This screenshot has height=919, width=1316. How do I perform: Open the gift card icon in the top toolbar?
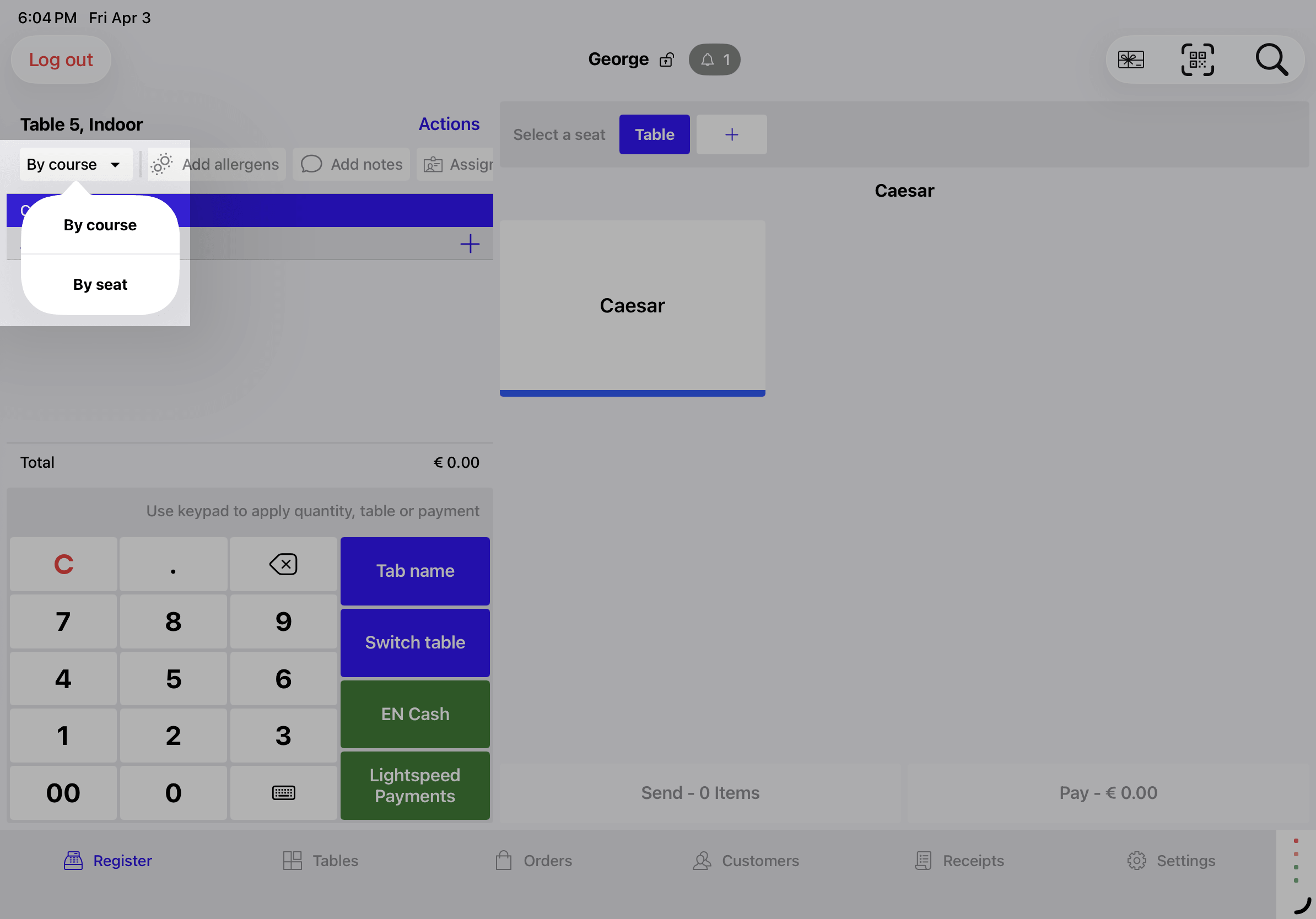tap(1132, 59)
